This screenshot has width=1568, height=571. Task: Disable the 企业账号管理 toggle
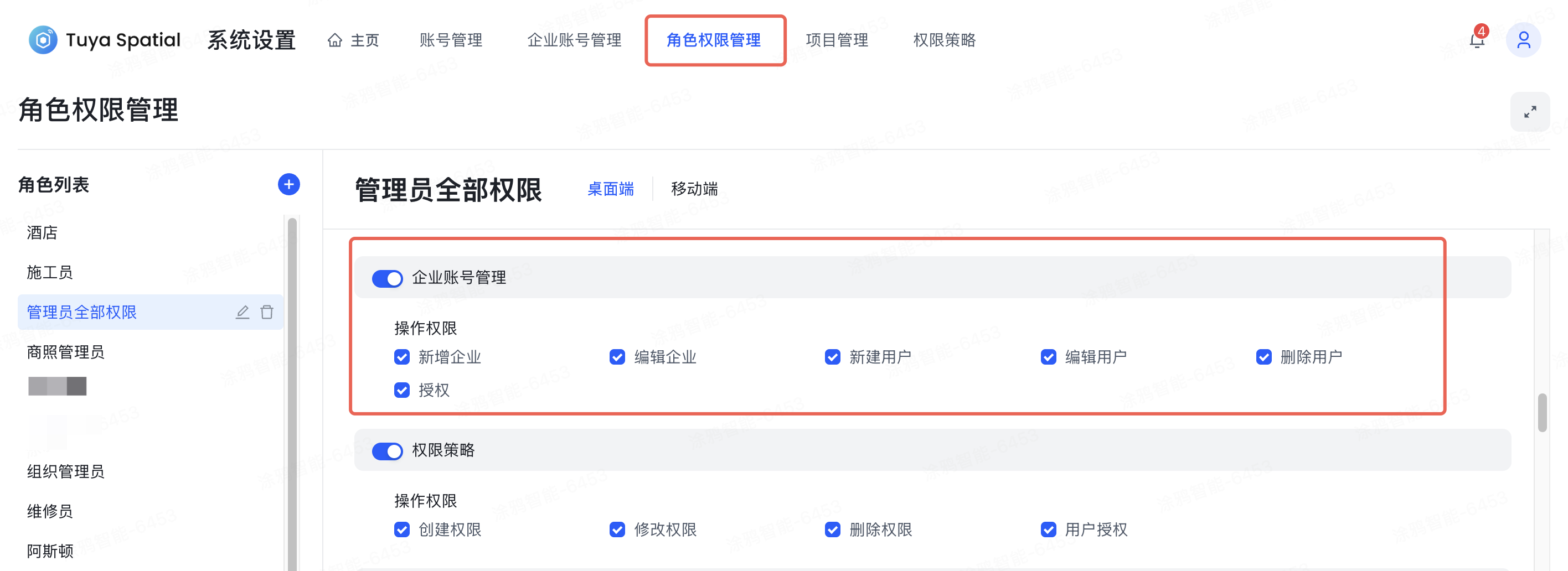click(387, 278)
